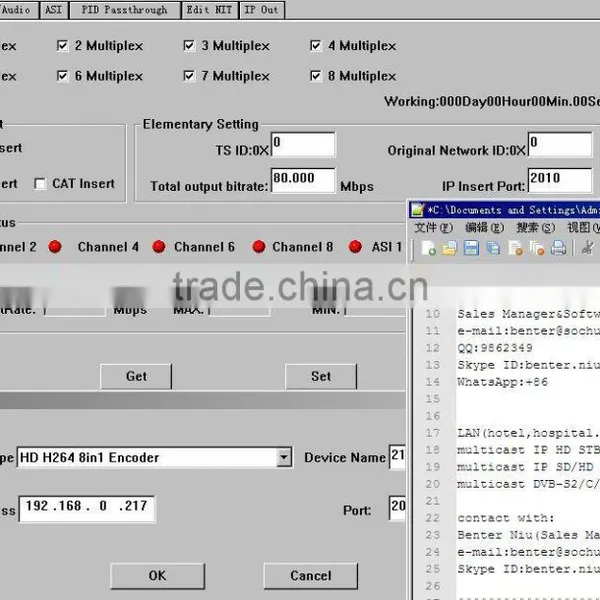This screenshot has height=600, width=600.
Task: Click the Original Network ID:0X field
Action: click(x=560, y=145)
